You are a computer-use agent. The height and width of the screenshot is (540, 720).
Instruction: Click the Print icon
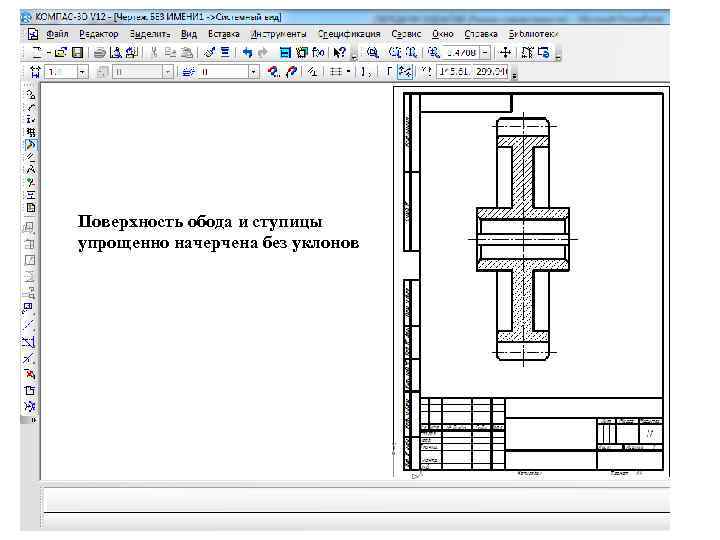tap(100, 53)
